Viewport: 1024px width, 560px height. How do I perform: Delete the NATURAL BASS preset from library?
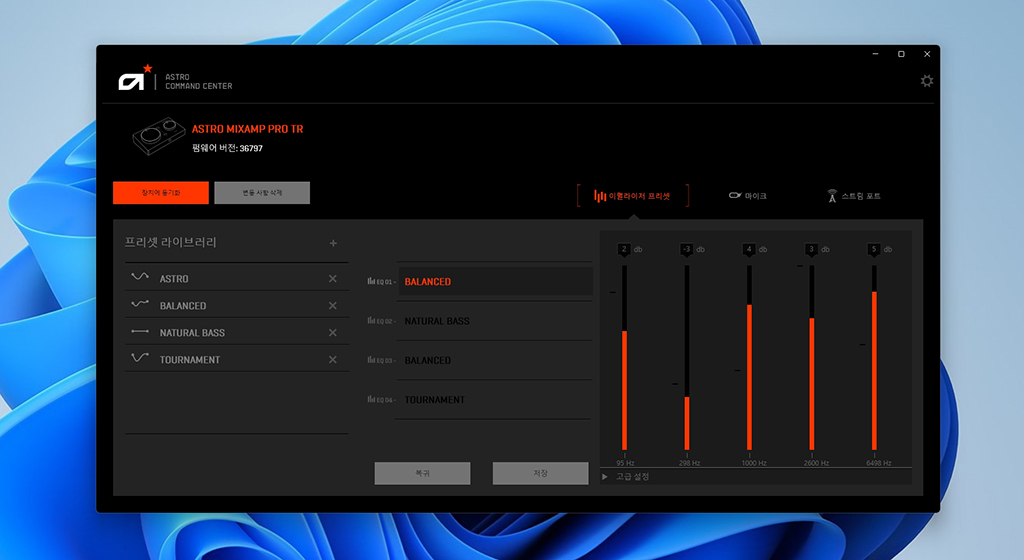[332, 333]
